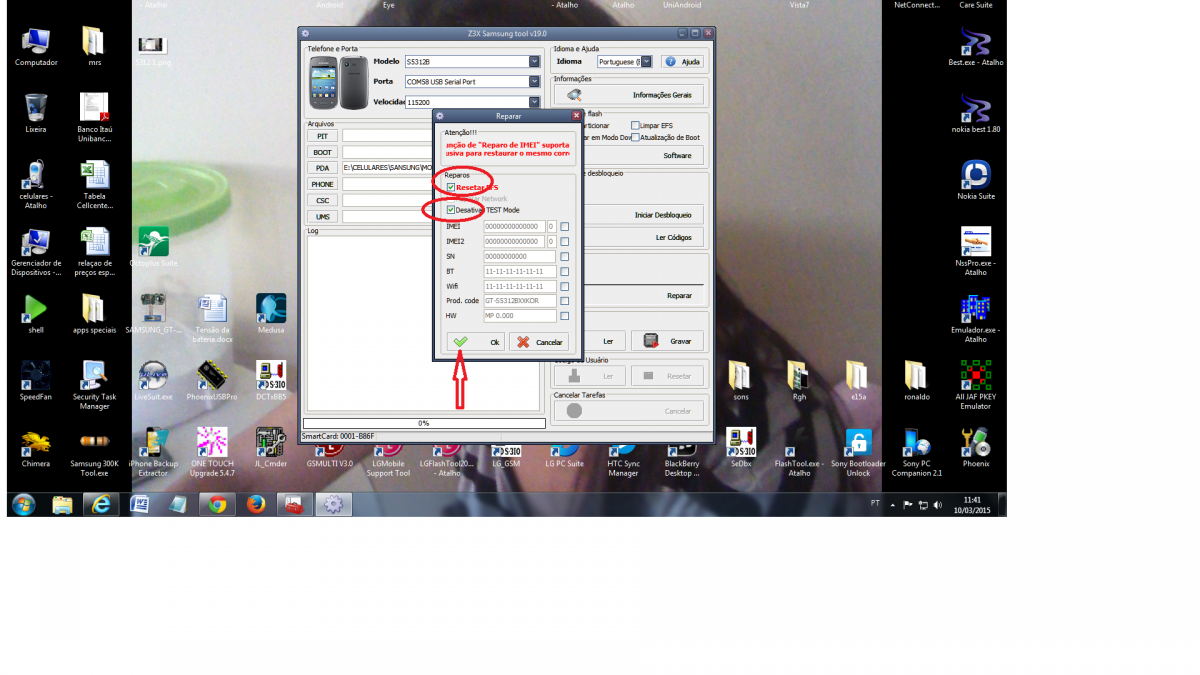Open the Nokia Suite desktop icon
This screenshot has width=1200, height=675.
[975, 180]
